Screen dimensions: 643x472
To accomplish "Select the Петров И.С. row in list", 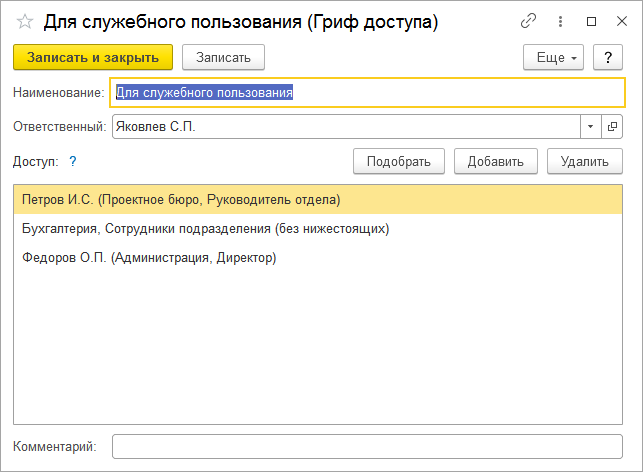I will 181,200.
